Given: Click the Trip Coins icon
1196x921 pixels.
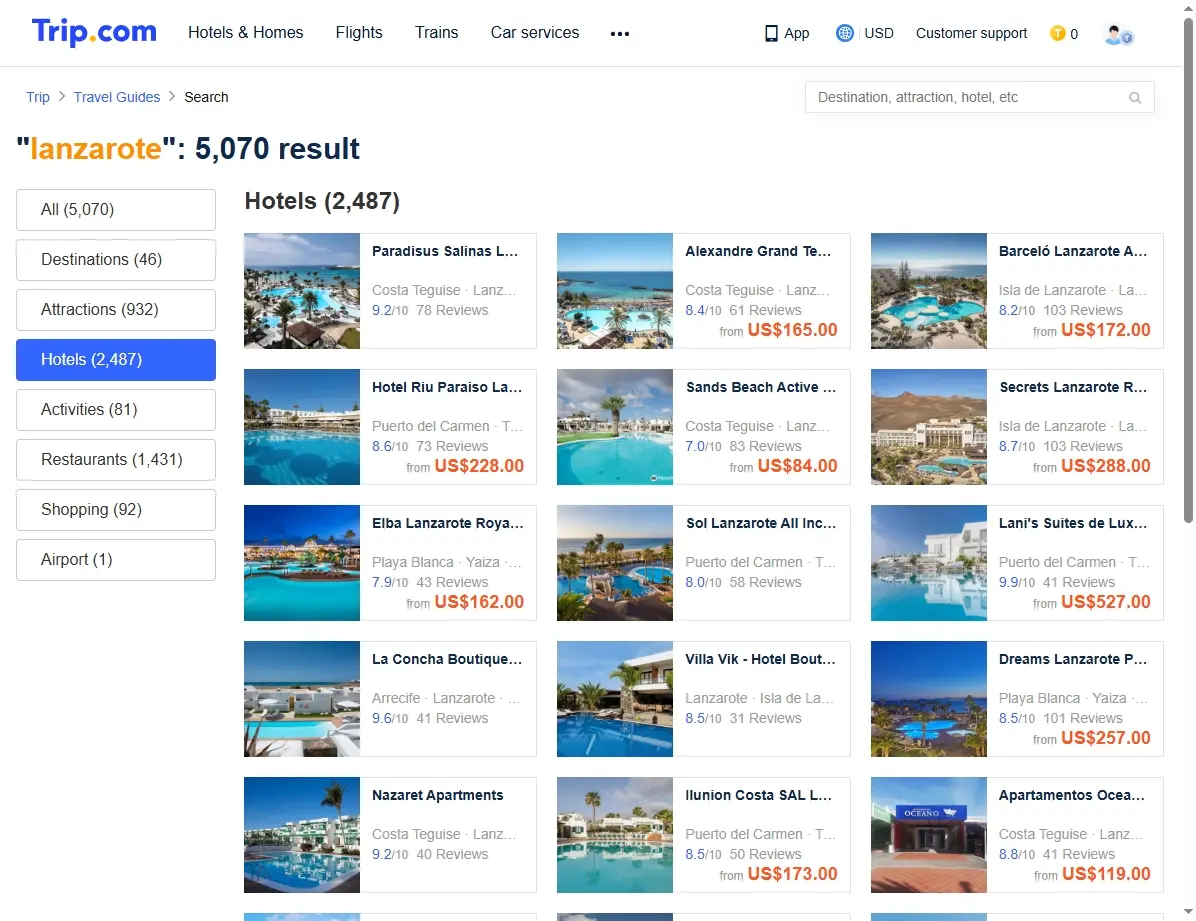Looking at the screenshot, I should coord(1057,34).
